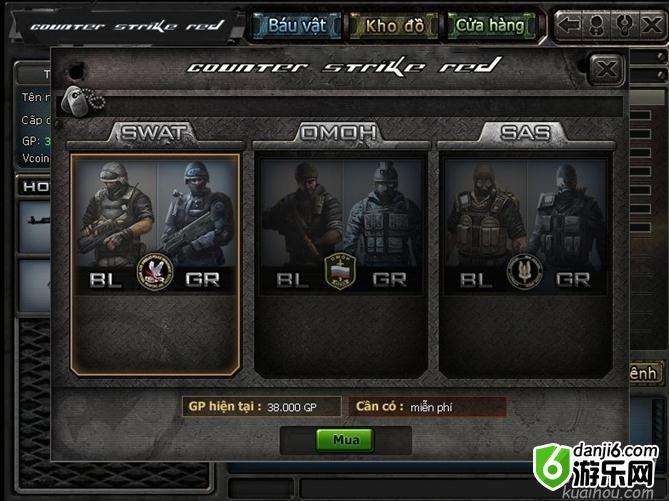Close the Counter Strike Red dialog
The height and width of the screenshot is (501, 669).
coord(606,70)
